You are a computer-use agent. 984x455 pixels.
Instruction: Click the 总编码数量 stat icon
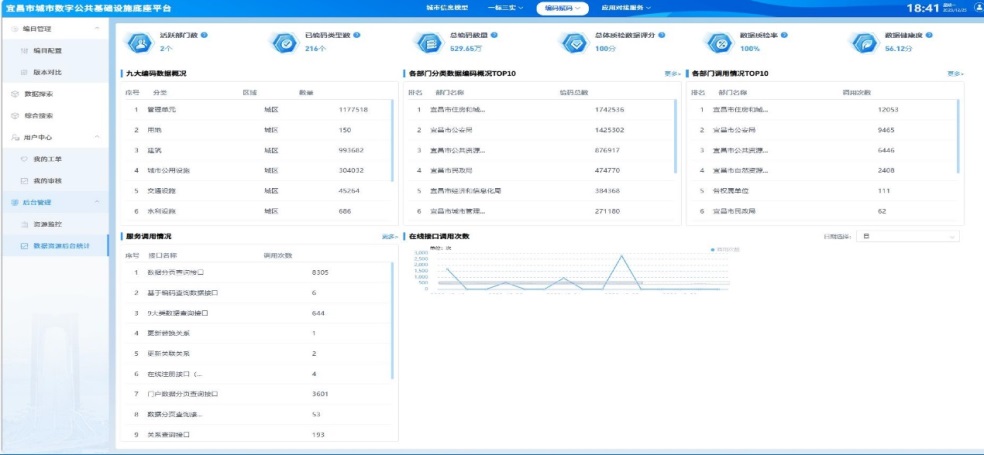[428, 42]
